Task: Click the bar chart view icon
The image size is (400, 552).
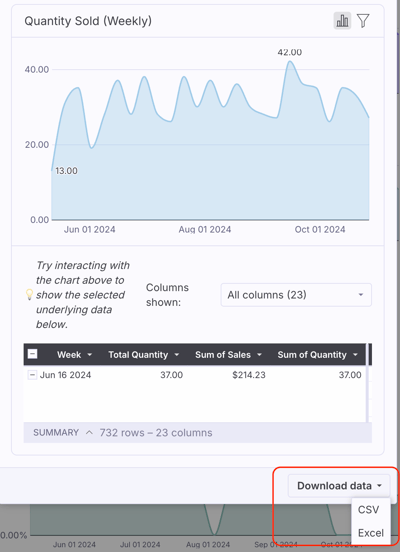Action: [x=342, y=21]
